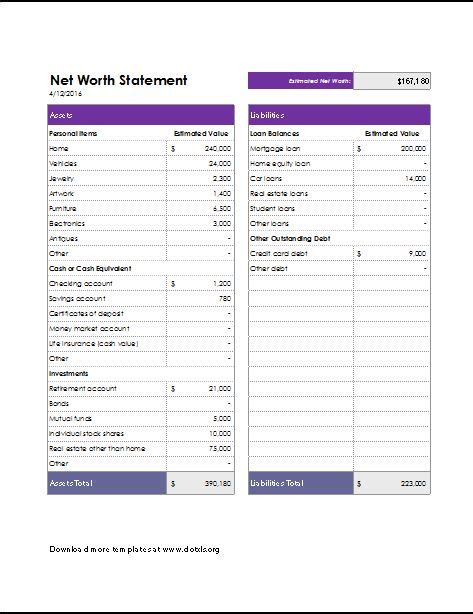The image size is (473, 614).
Task: Select the Car loans value cell
Action: [x=391, y=179]
